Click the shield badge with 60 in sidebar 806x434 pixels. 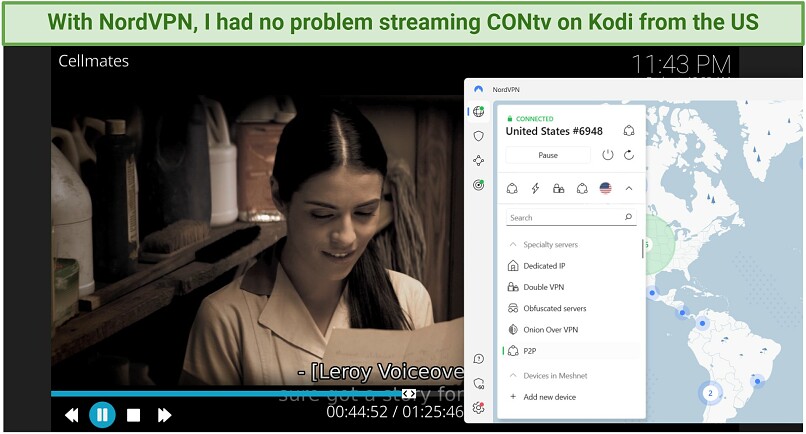(479, 384)
